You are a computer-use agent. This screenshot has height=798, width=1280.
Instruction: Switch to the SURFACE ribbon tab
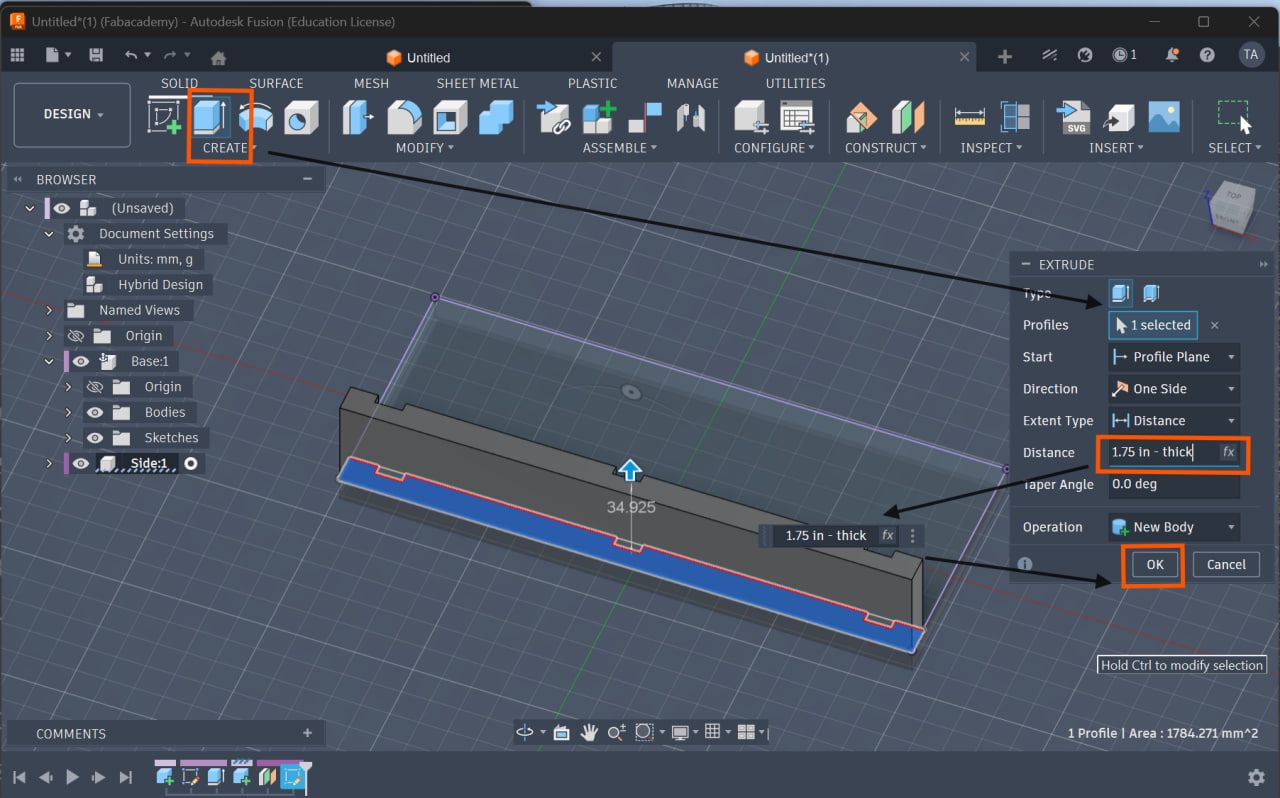(276, 83)
